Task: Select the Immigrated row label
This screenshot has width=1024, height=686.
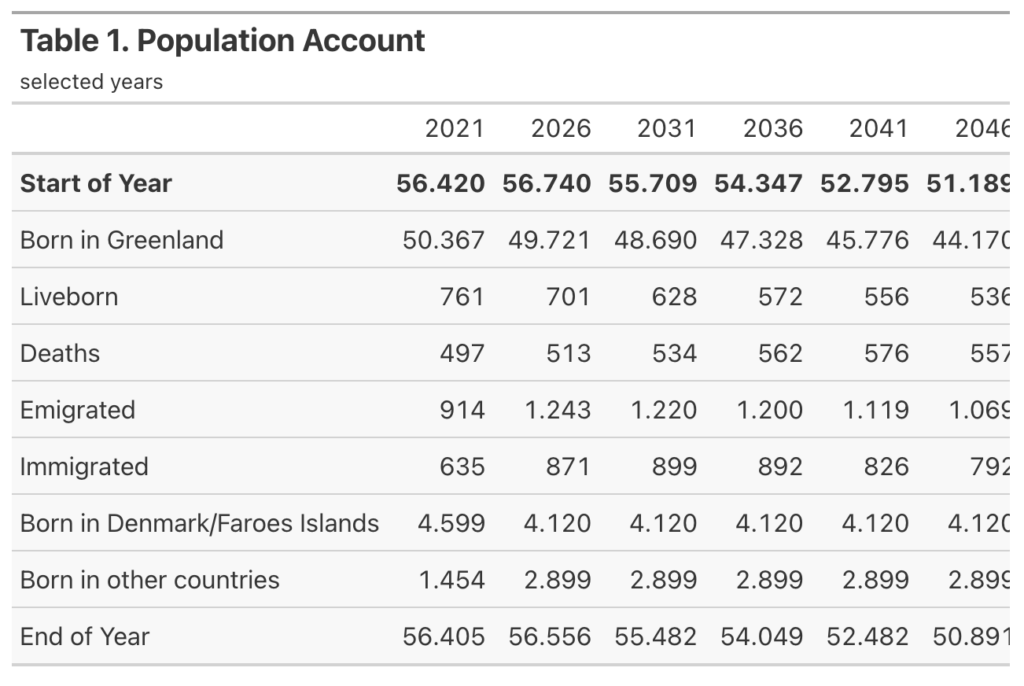Action: (x=84, y=467)
